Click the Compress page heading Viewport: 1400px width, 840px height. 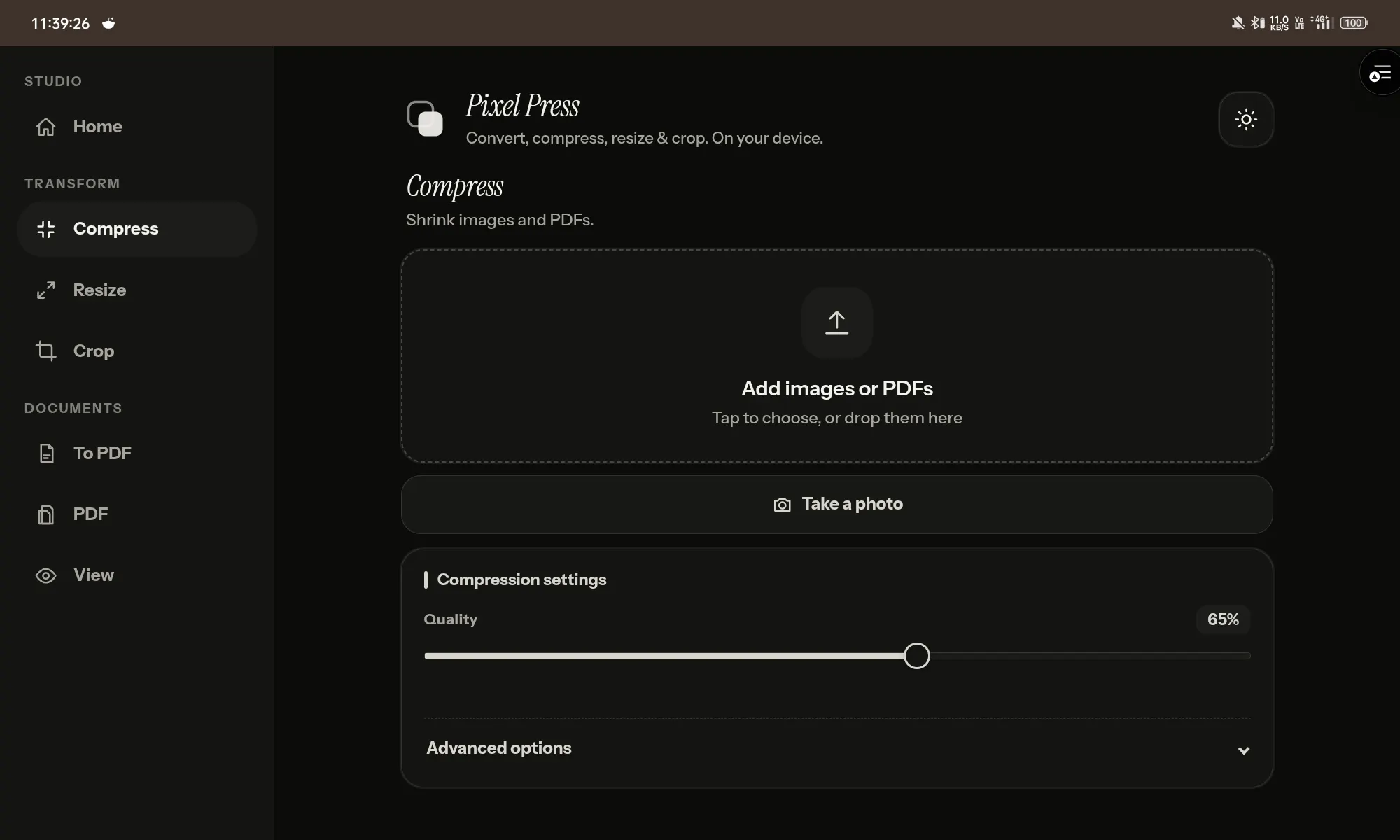coord(455,187)
